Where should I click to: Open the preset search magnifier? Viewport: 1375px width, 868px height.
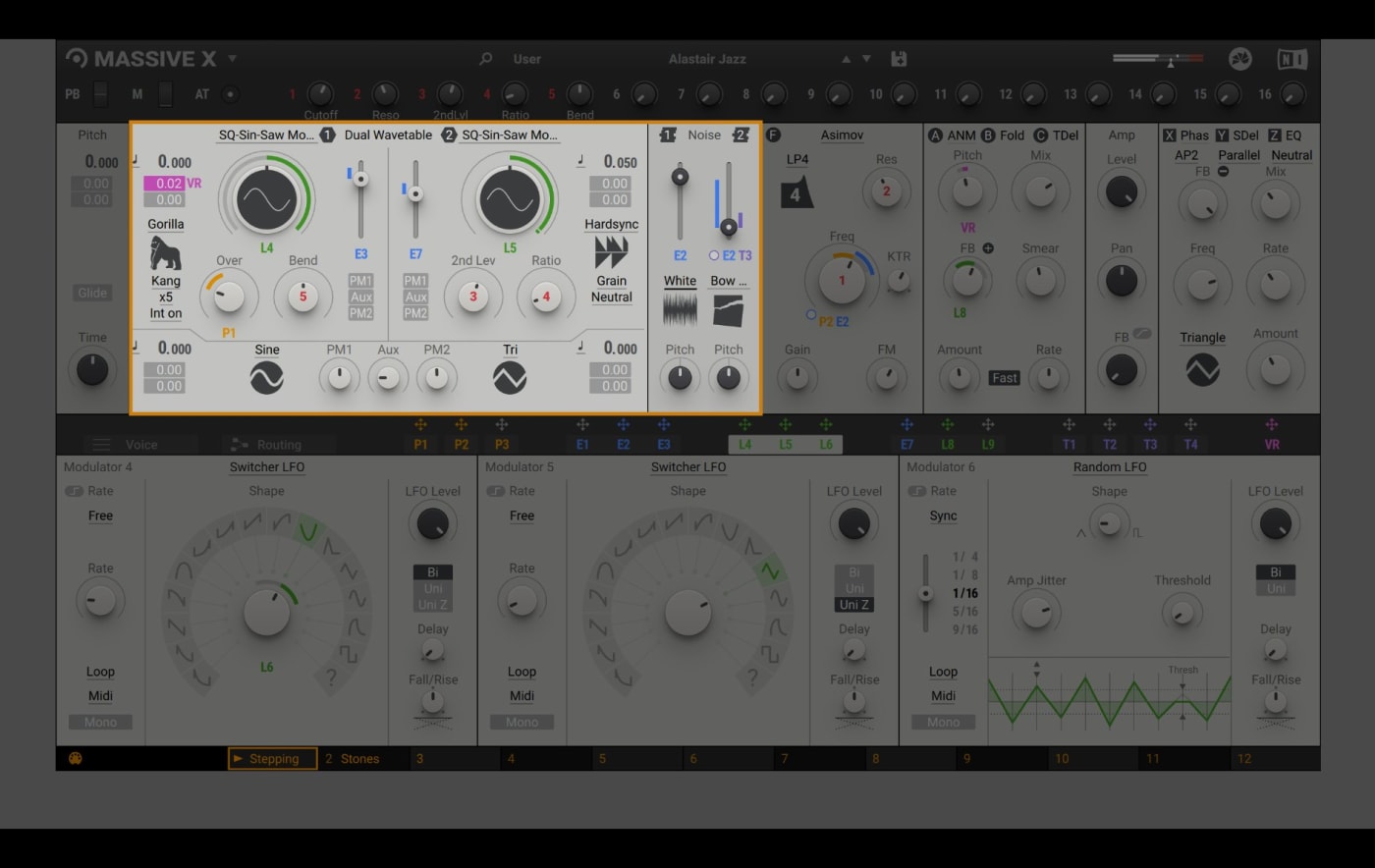point(485,59)
